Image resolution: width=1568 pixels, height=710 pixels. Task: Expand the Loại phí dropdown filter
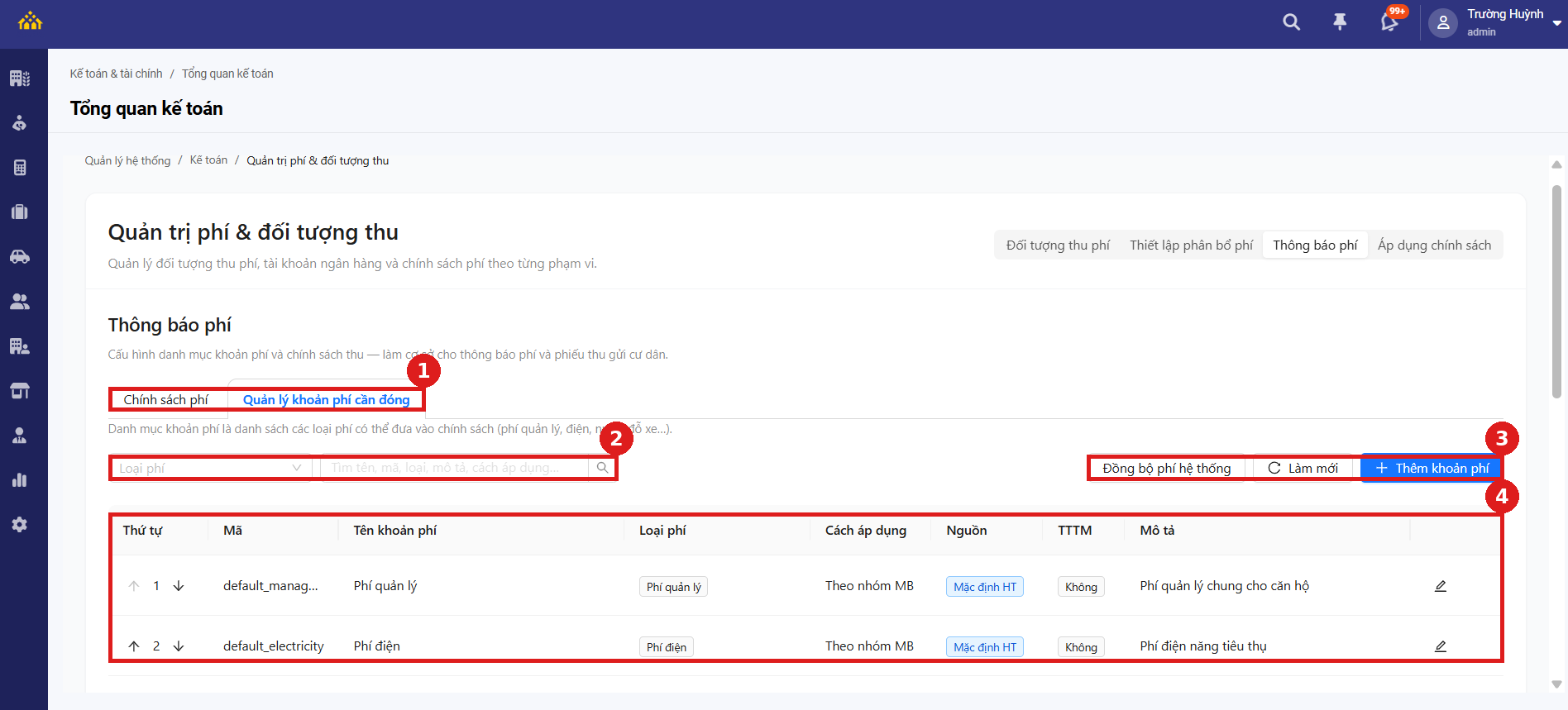[x=211, y=468]
